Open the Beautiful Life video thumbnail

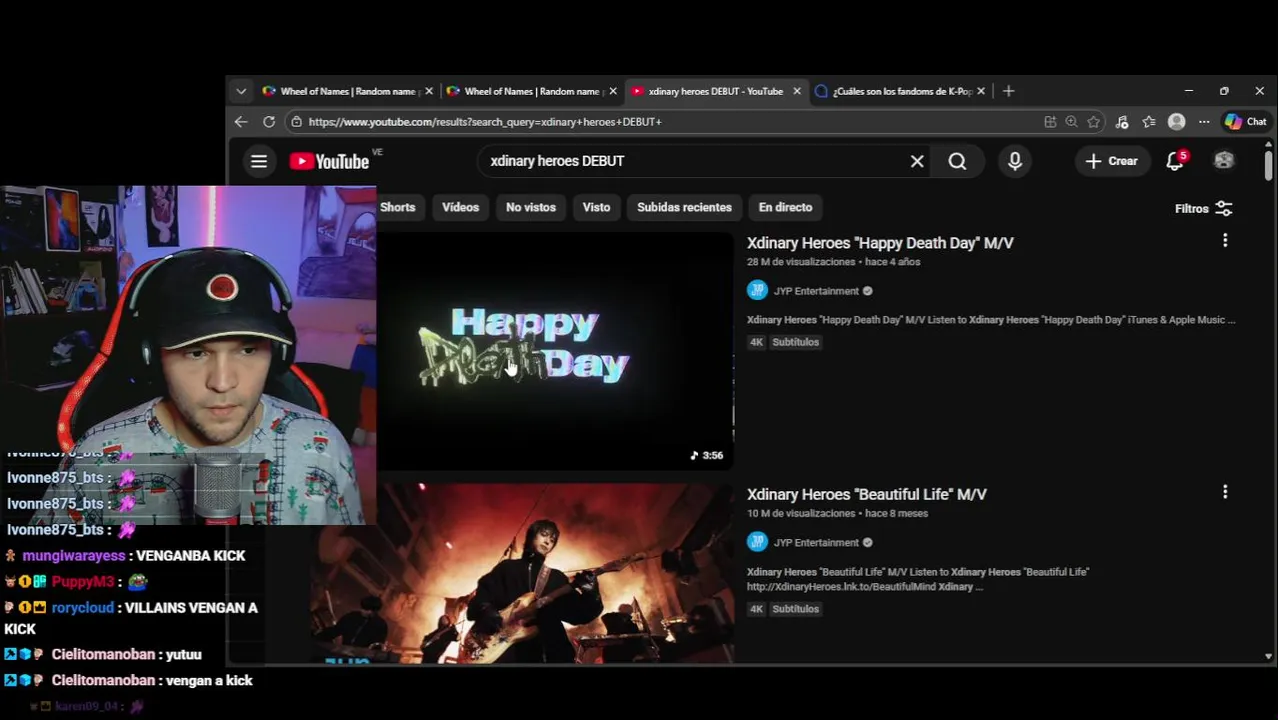click(x=522, y=574)
